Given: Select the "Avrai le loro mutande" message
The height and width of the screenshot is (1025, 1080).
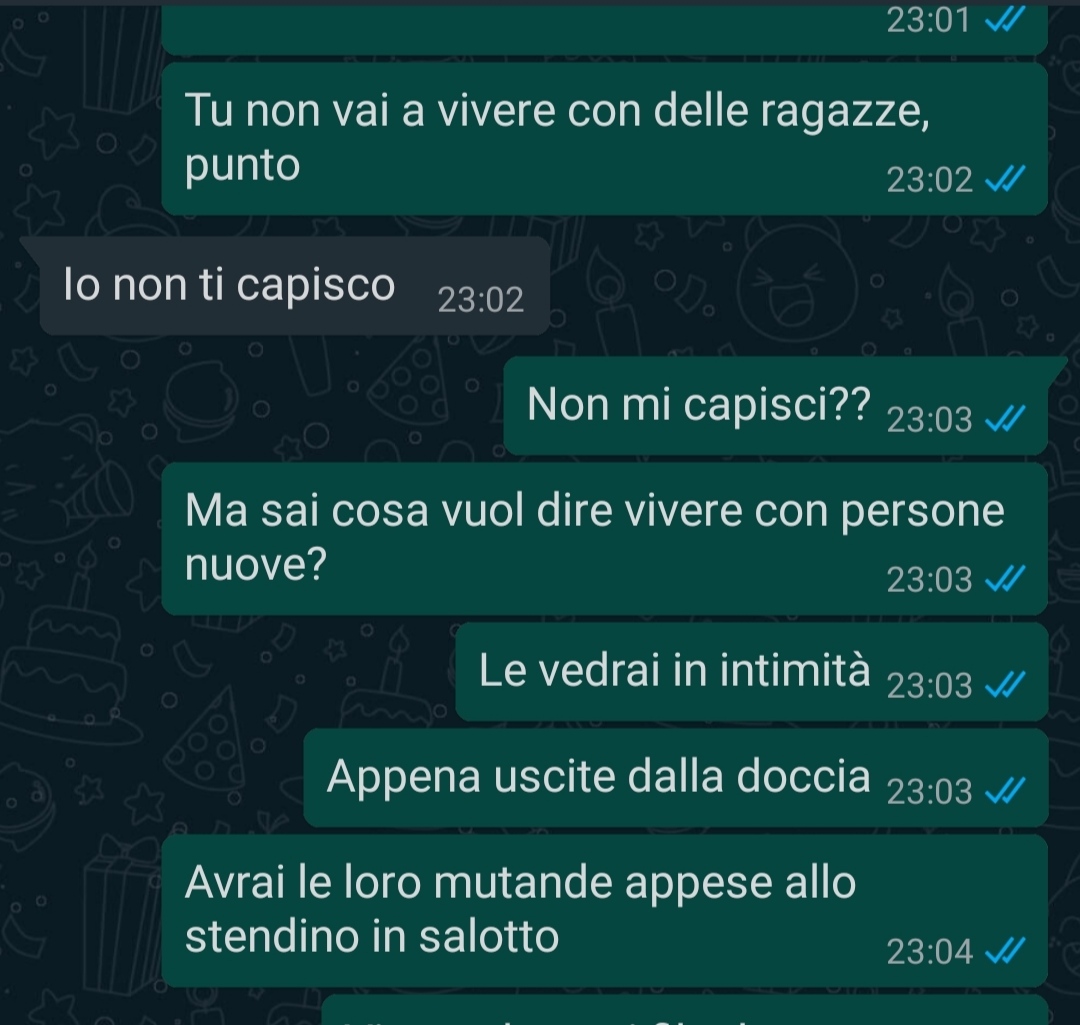Looking at the screenshot, I should 605,911.
